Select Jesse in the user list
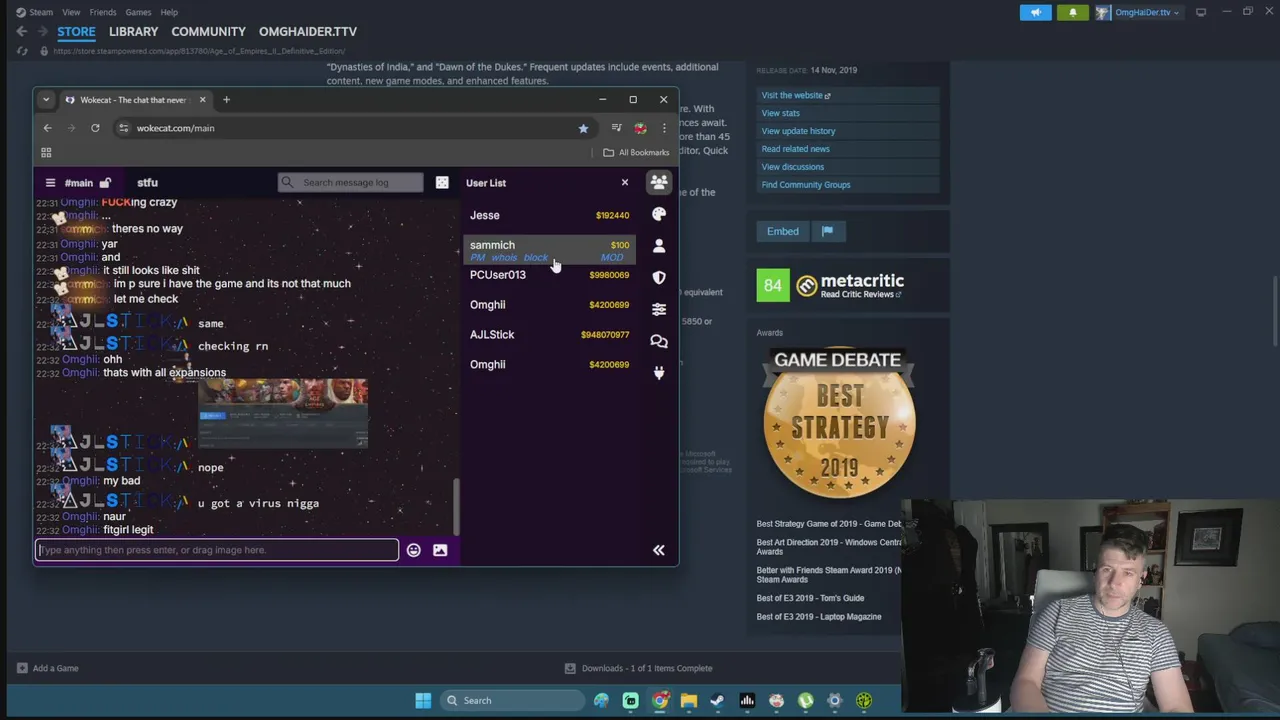The image size is (1280, 720). pyautogui.click(x=485, y=215)
